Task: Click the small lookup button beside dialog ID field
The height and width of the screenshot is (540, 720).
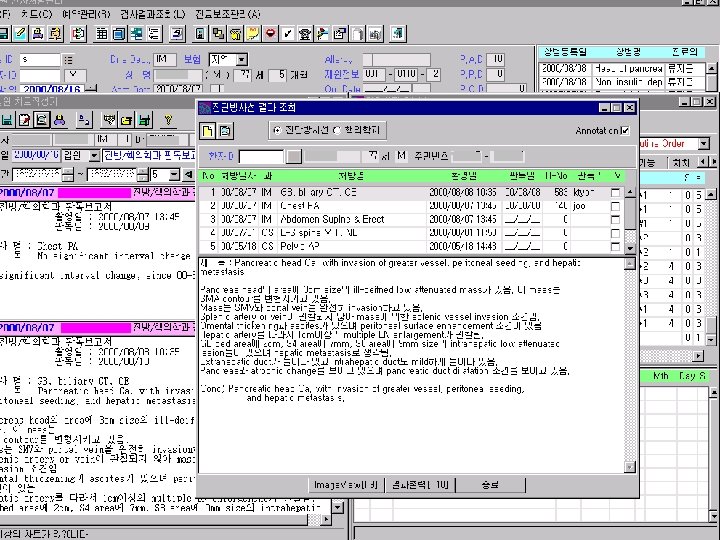Action: coord(294,157)
